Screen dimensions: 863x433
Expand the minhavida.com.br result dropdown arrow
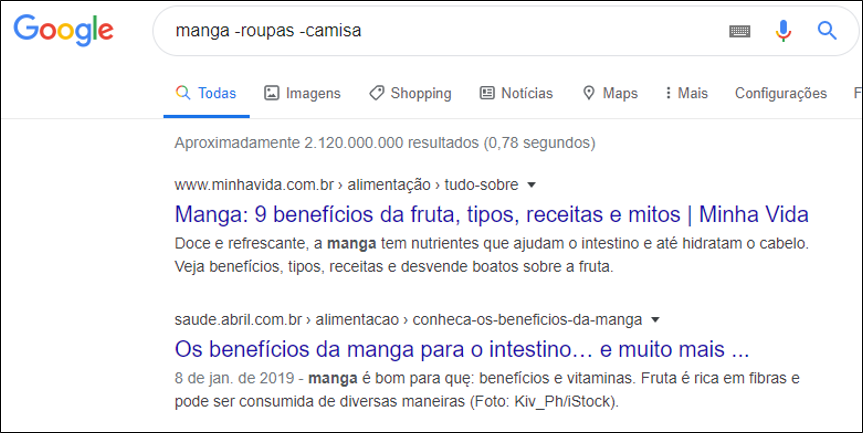point(532,185)
